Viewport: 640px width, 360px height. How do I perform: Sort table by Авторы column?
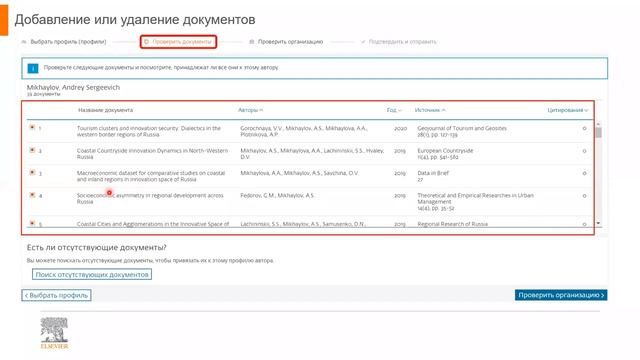tap(250, 110)
